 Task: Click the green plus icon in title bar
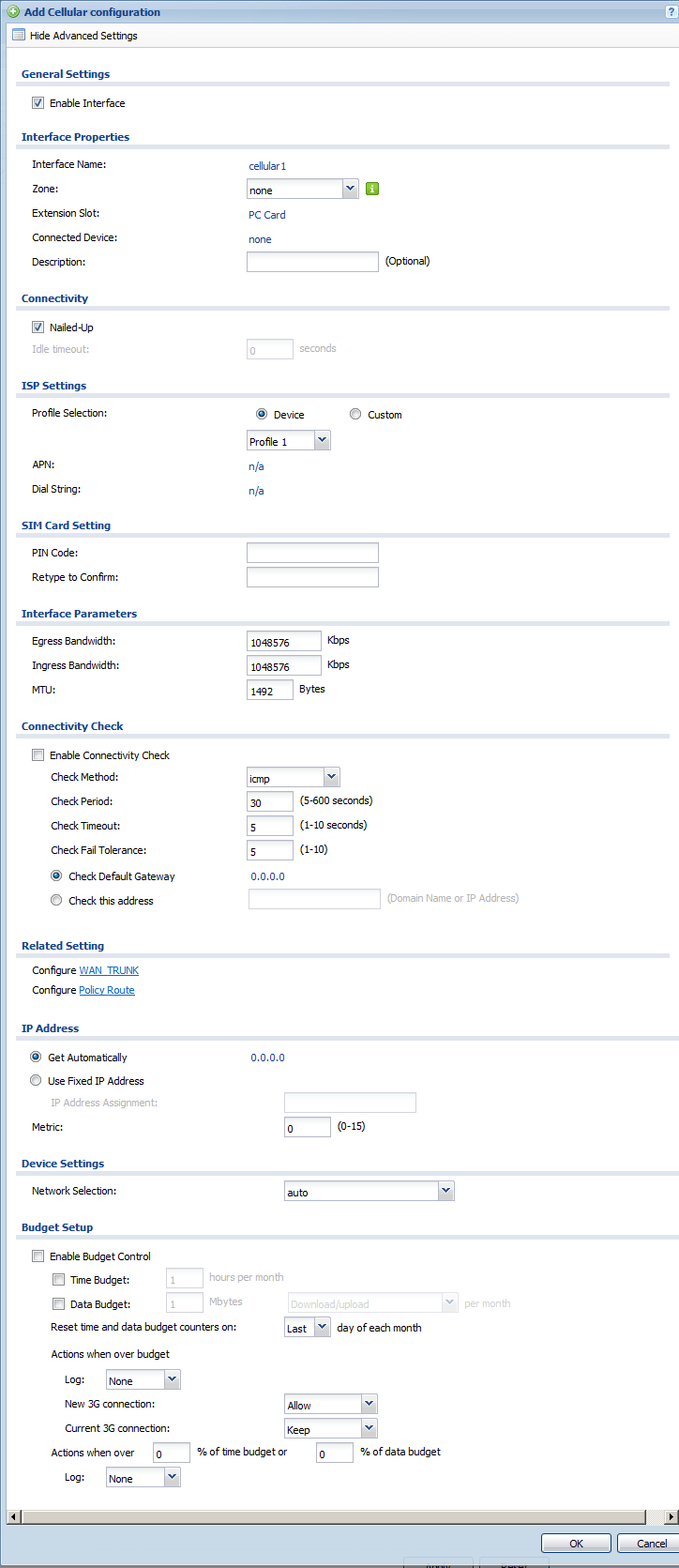tap(13, 12)
